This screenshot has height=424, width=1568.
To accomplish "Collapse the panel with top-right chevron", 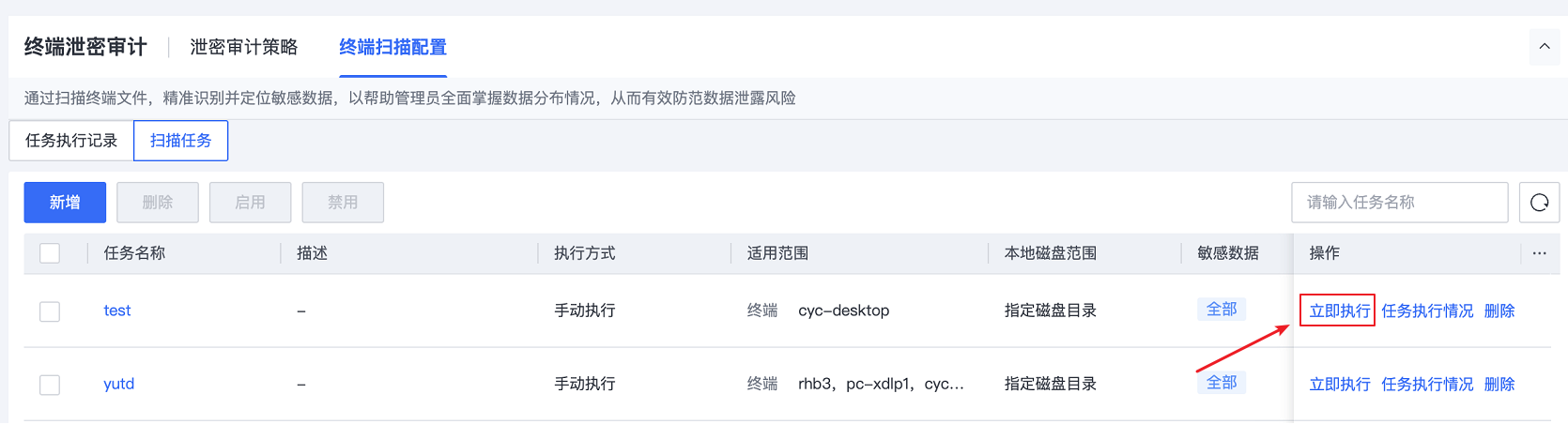I will click(1545, 46).
